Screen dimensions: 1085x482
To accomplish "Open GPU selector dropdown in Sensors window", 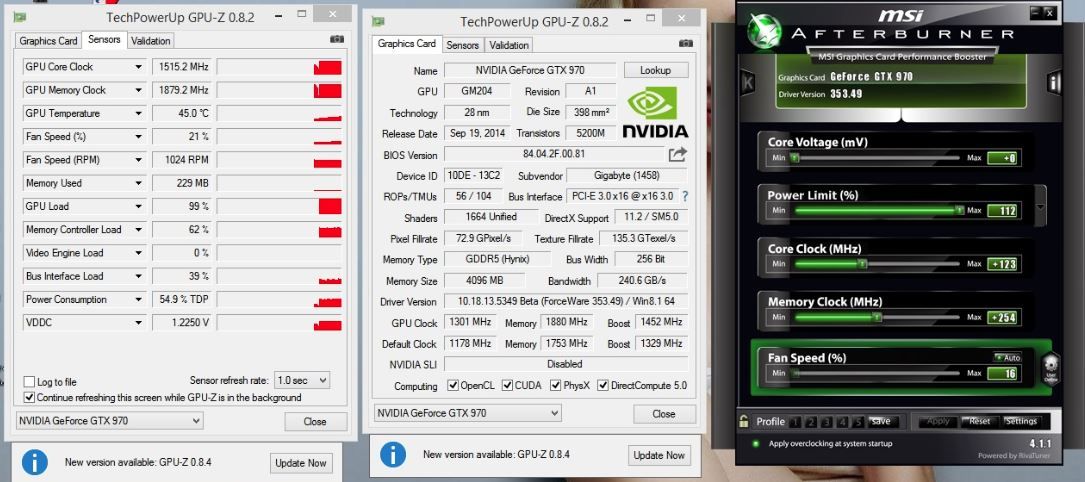I will coord(109,420).
